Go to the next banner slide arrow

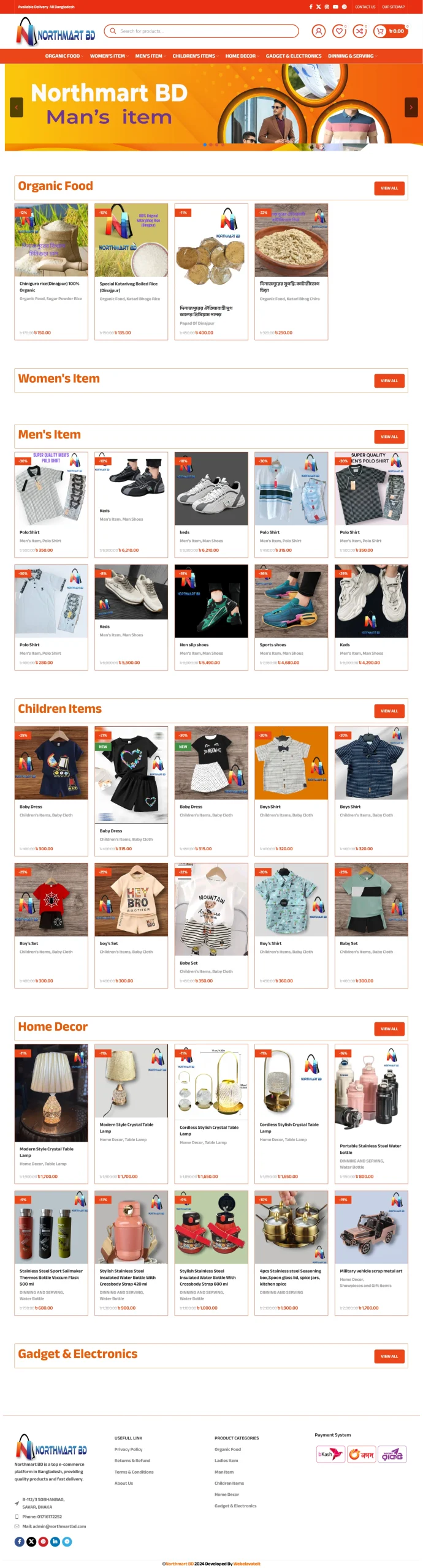click(x=411, y=107)
